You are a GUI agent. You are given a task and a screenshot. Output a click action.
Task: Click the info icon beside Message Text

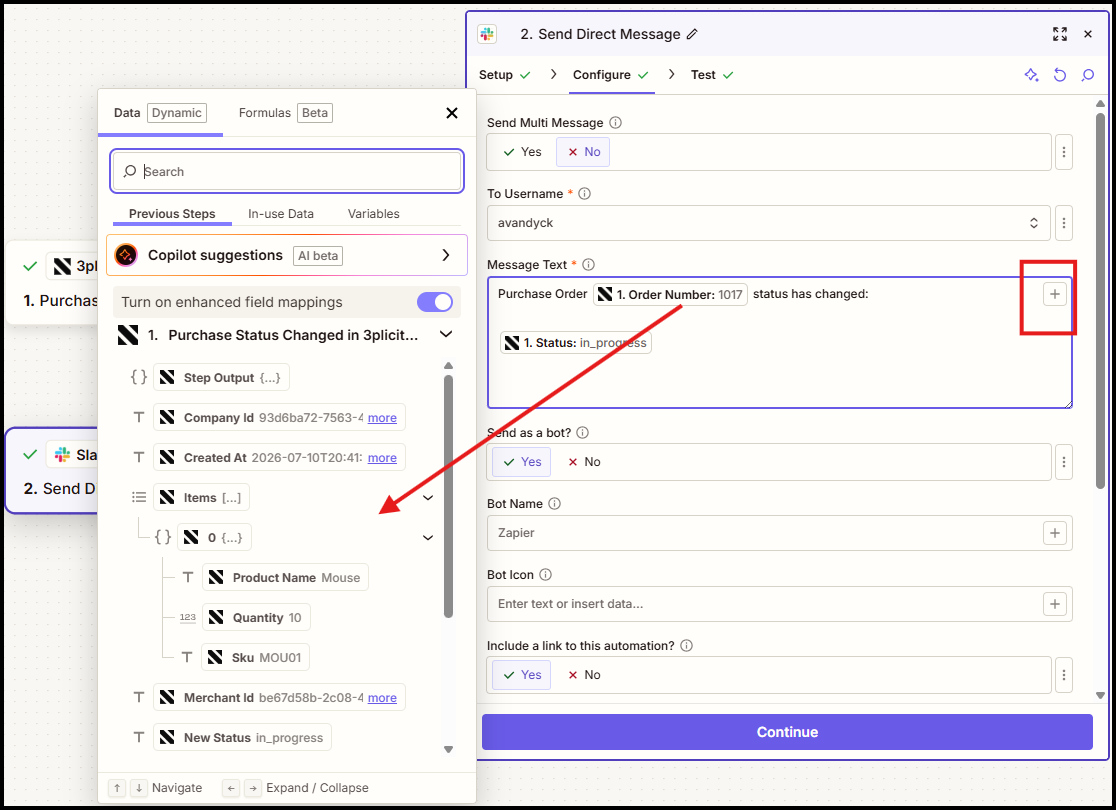point(589,265)
